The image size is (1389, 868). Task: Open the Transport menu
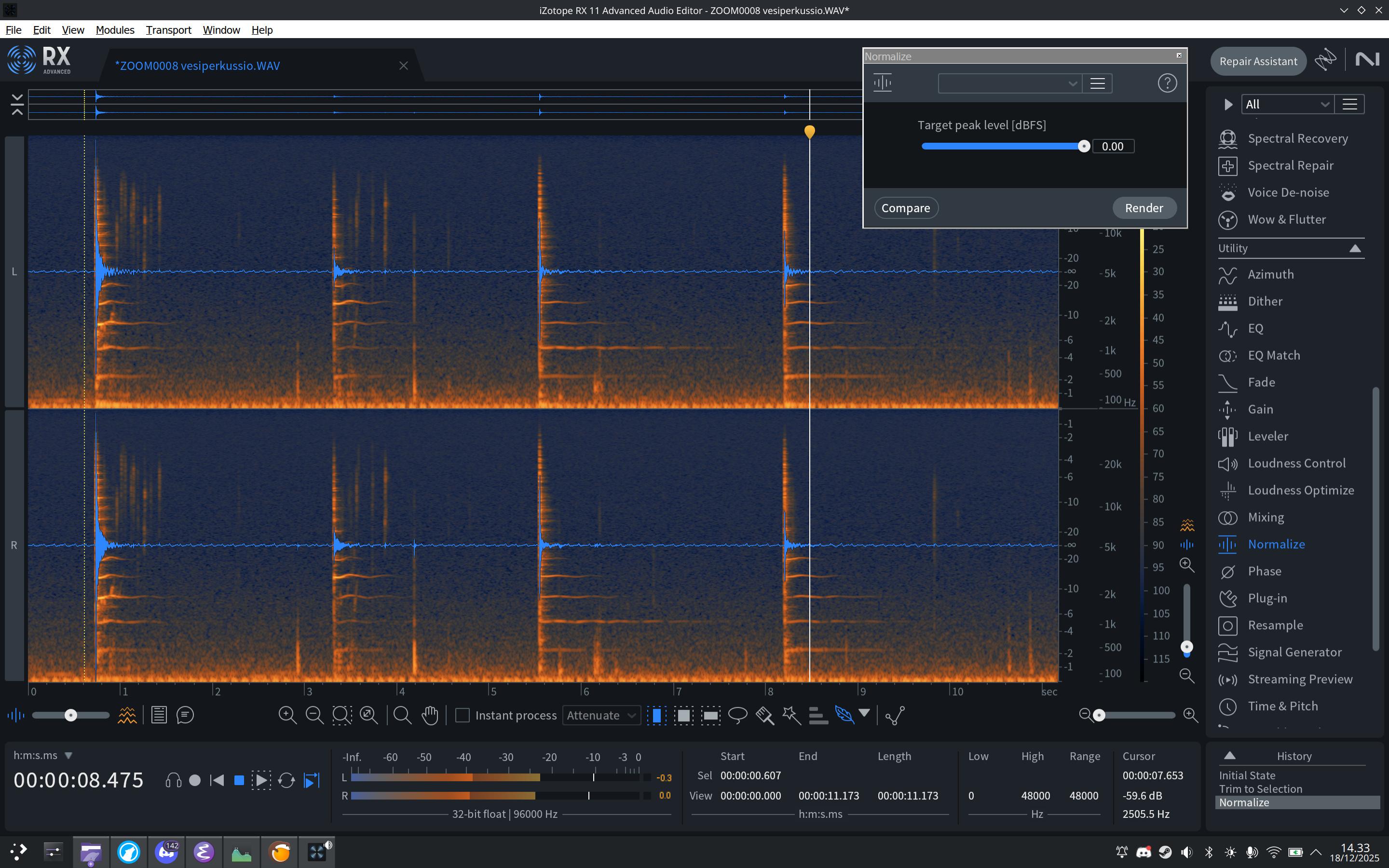[168, 30]
